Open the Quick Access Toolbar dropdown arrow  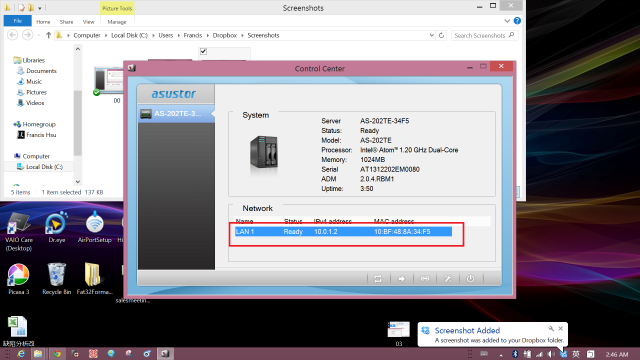click(40, 8)
